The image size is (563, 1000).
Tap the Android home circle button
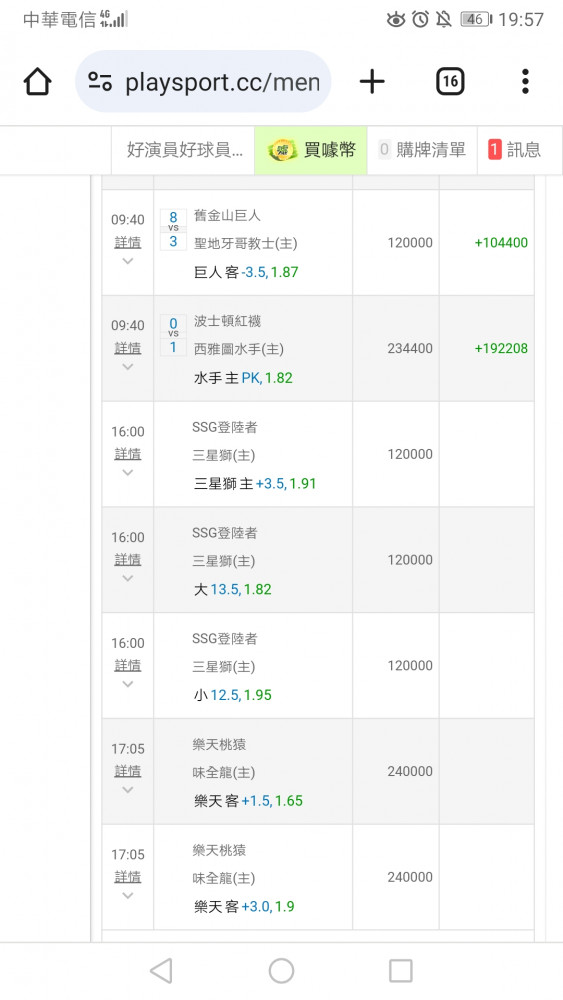[x=281, y=971]
